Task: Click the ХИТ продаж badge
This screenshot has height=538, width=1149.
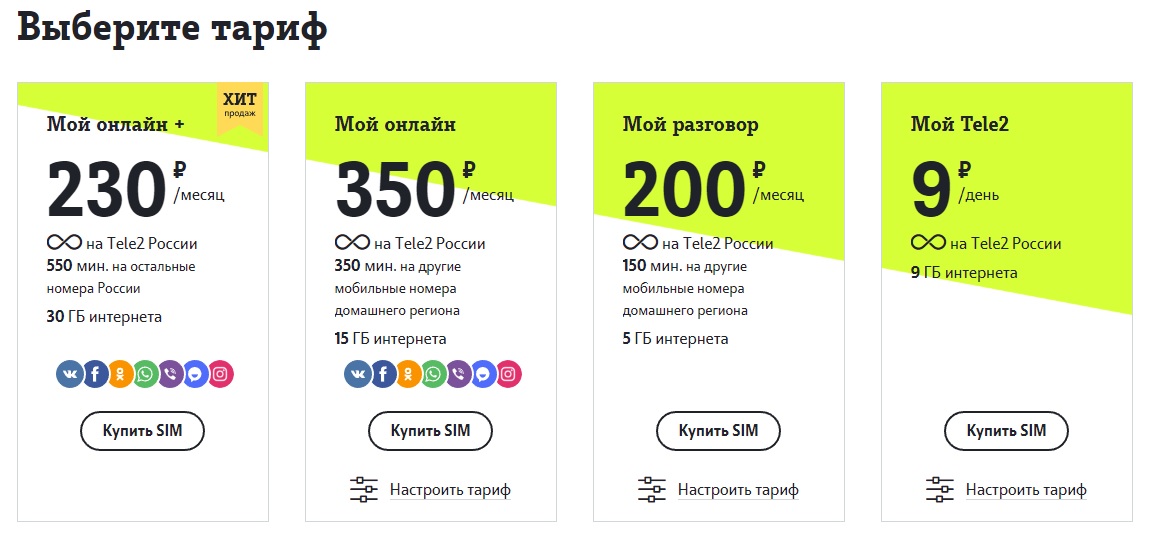Action: click(240, 104)
